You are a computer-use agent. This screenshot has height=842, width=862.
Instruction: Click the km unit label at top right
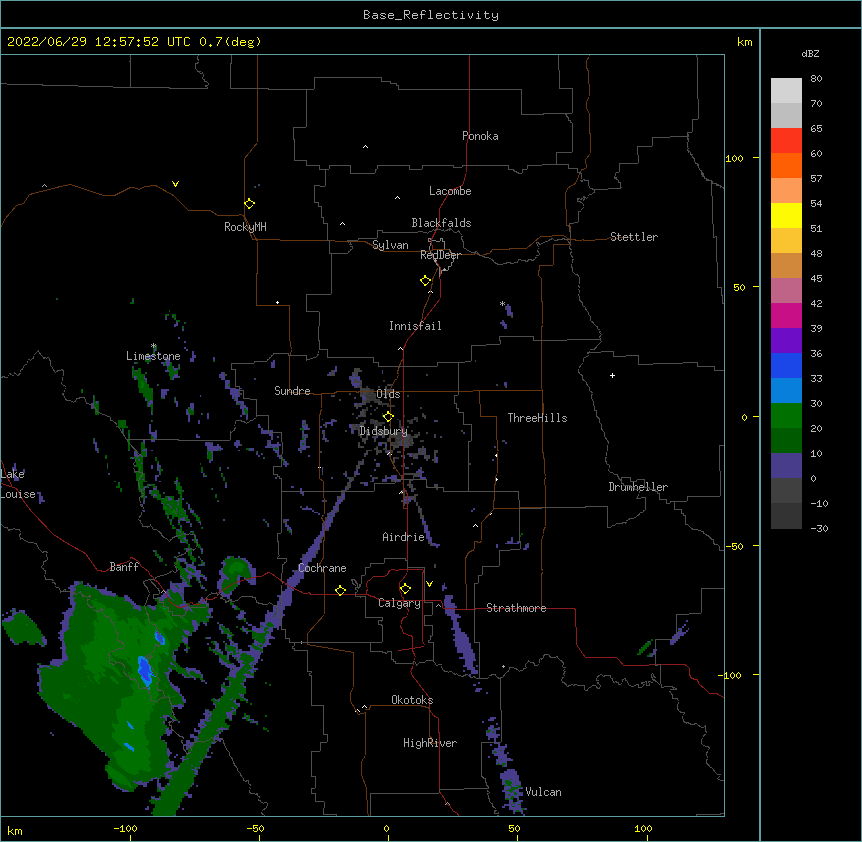[x=744, y=42]
